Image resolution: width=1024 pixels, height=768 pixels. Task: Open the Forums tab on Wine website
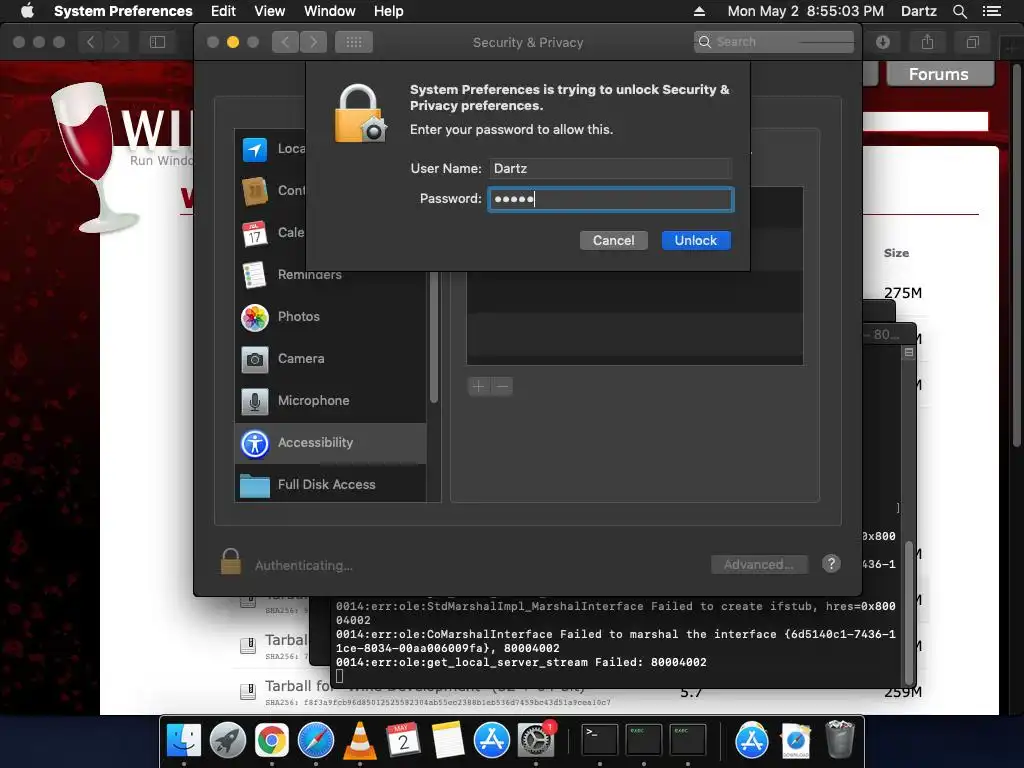[939, 74]
